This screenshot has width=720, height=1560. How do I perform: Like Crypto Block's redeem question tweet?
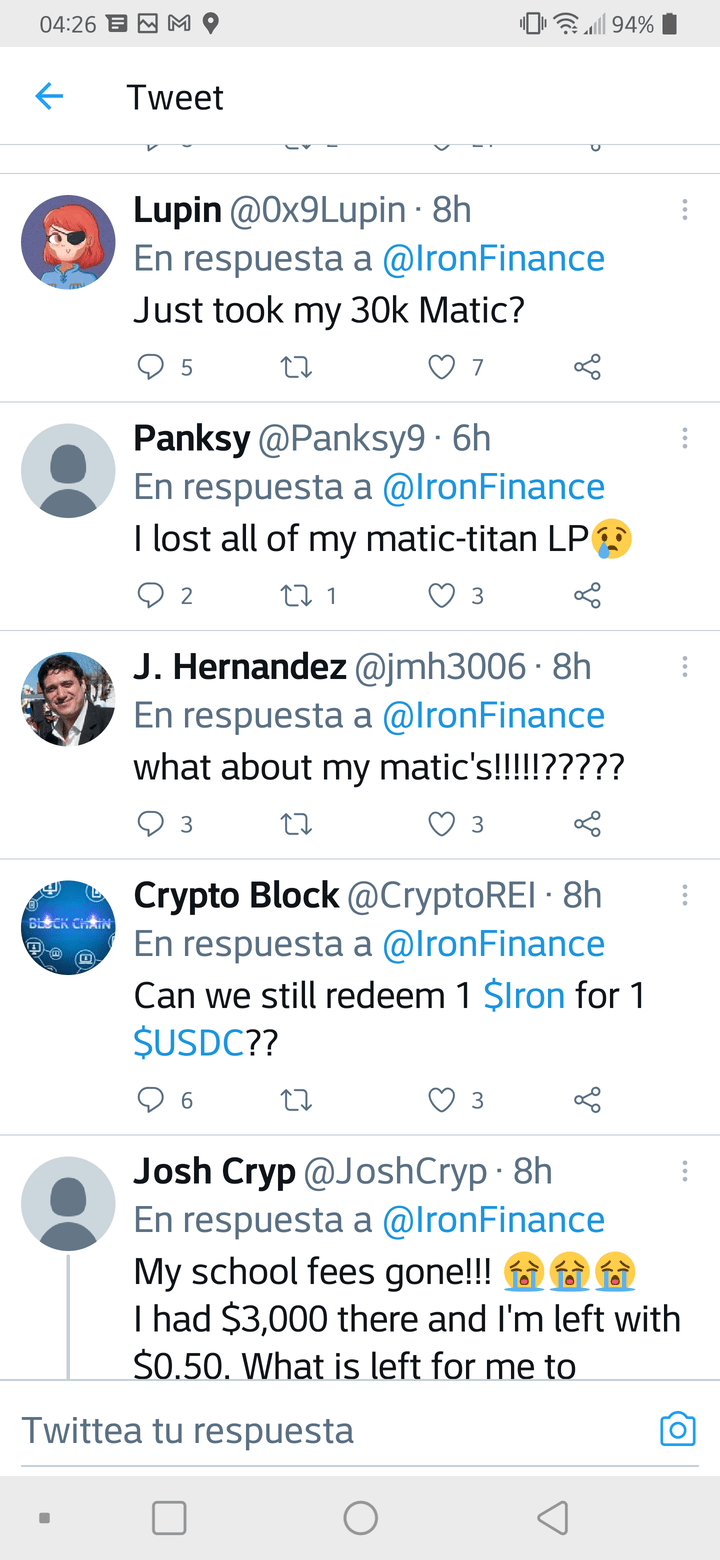[x=442, y=1100]
